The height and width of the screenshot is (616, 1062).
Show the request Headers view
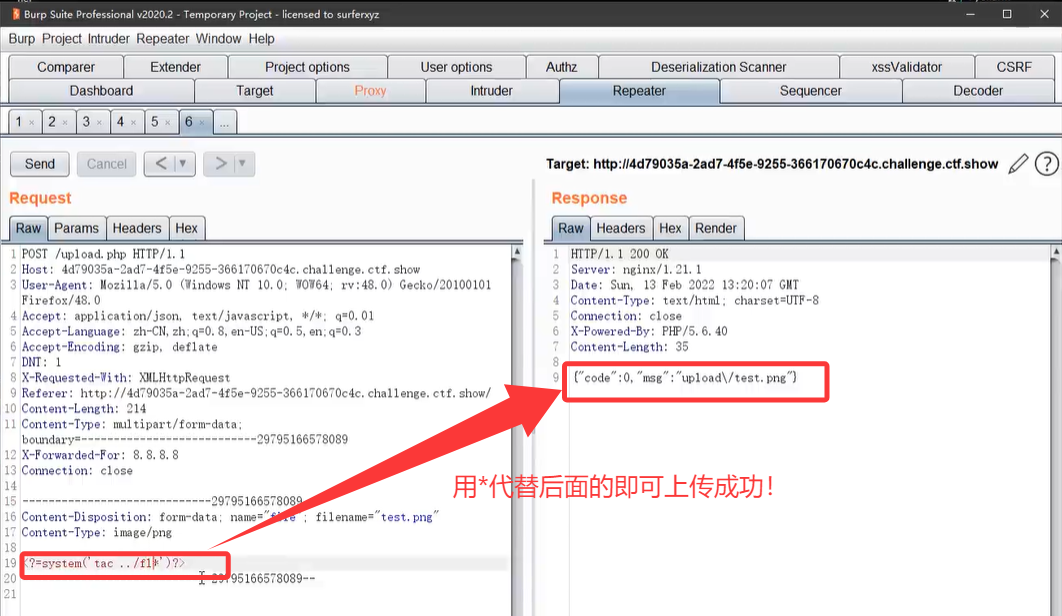[x=137, y=228]
